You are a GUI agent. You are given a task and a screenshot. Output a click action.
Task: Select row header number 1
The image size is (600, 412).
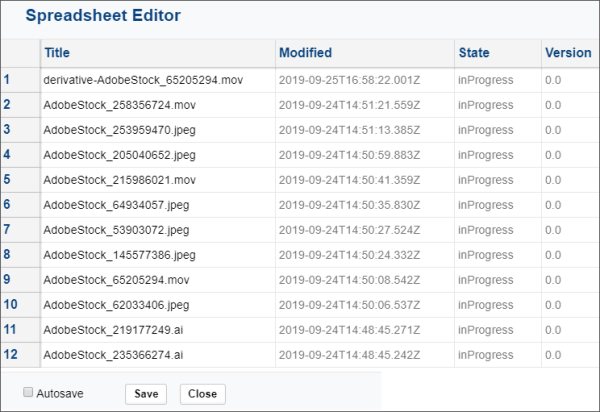[x=20, y=80]
